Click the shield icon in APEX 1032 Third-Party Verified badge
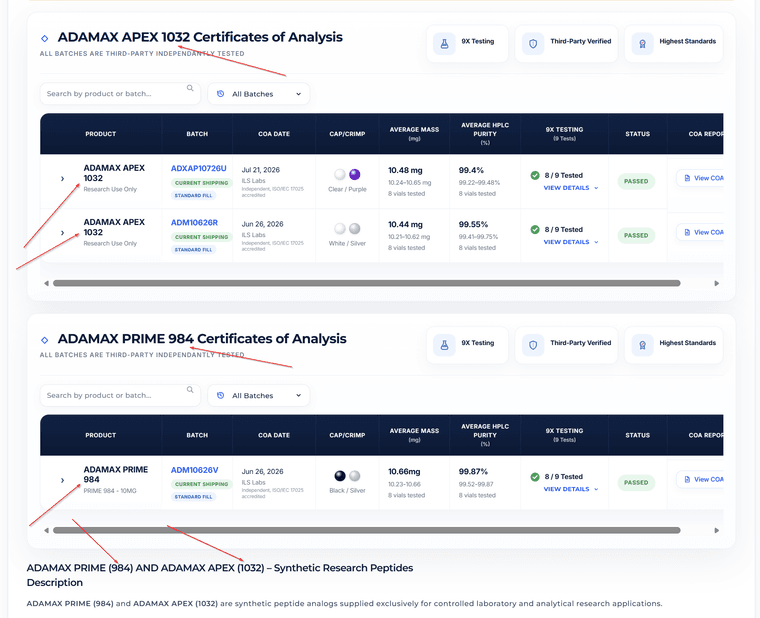 click(533, 44)
